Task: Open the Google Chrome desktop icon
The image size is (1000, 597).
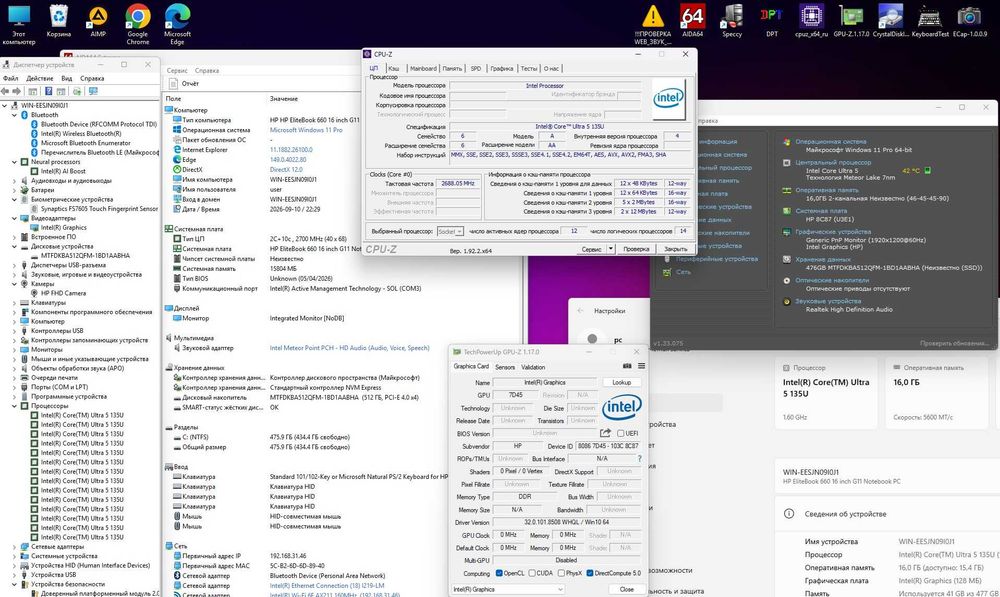Action: pyautogui.click(x=138, y=24)
